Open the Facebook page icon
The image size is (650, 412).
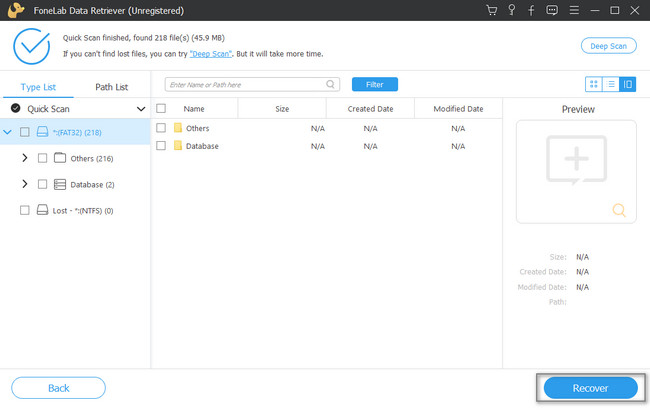[531, 10]
